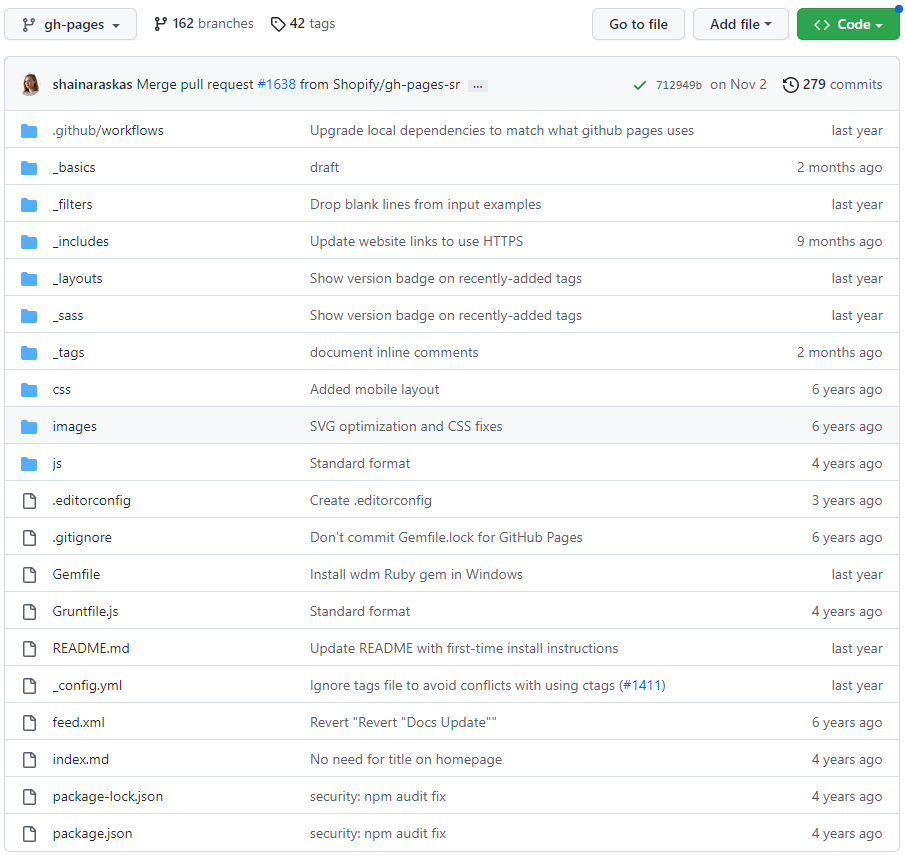Open the gh-pages branch dropdown

(x=70, y=24)
